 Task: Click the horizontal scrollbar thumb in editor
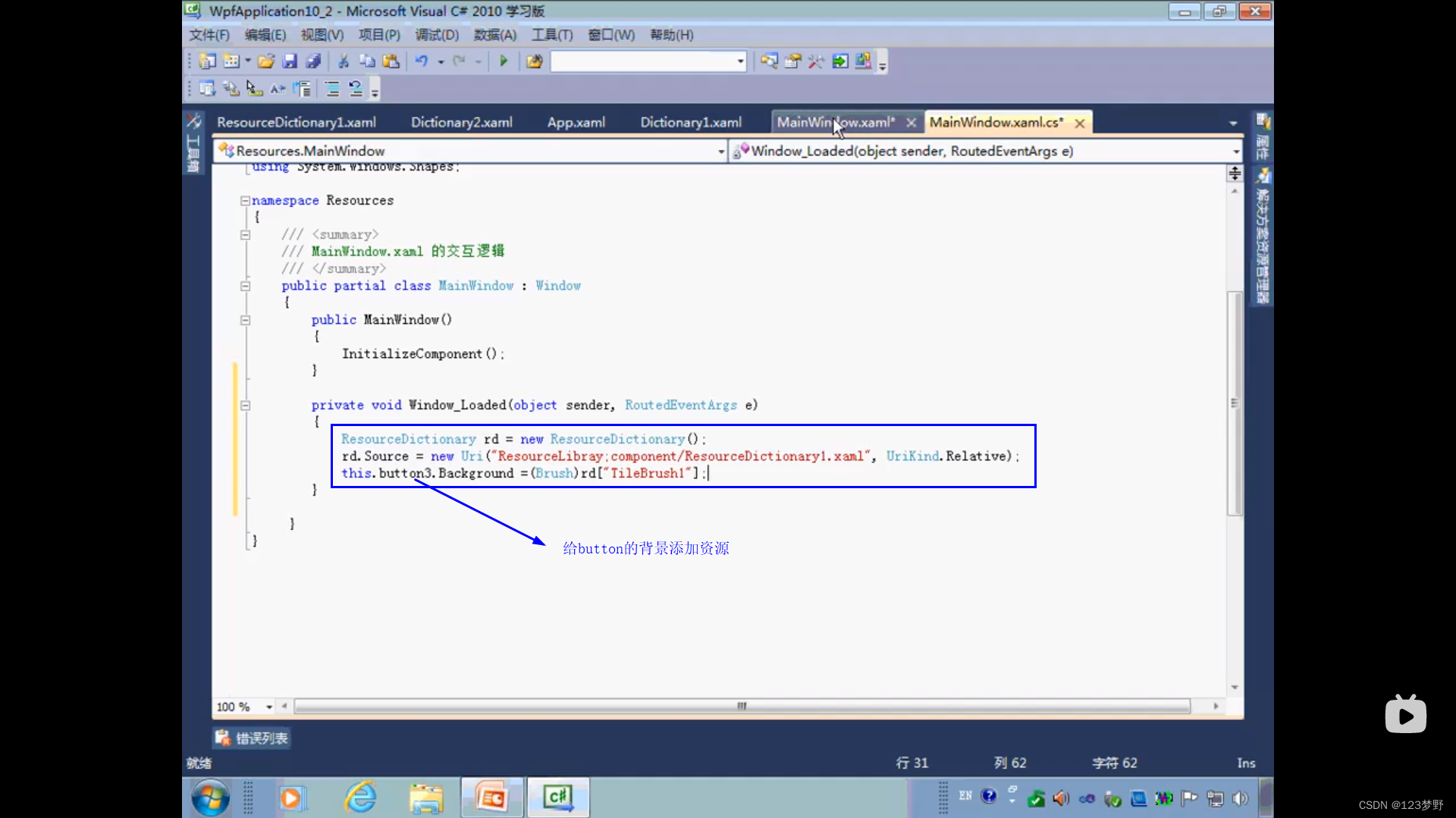point(742,706)
